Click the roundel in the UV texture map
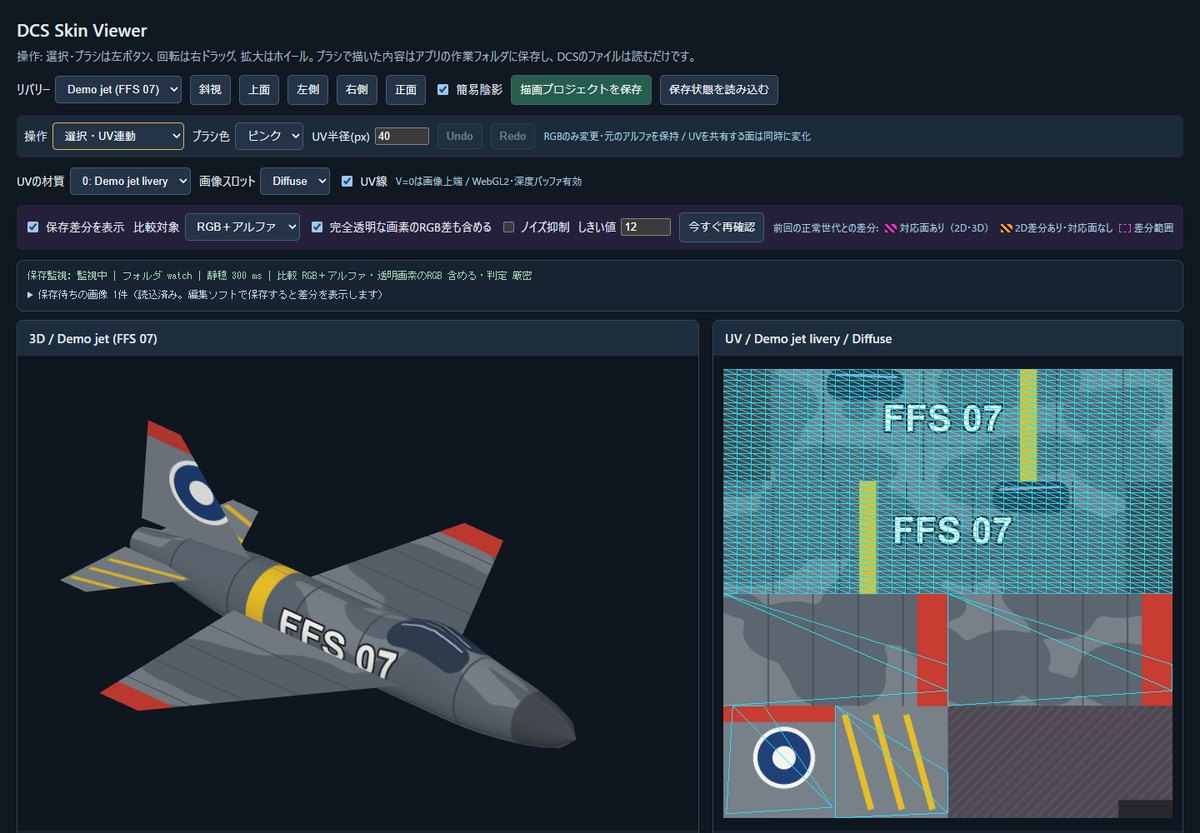 [x=784, y=758]
